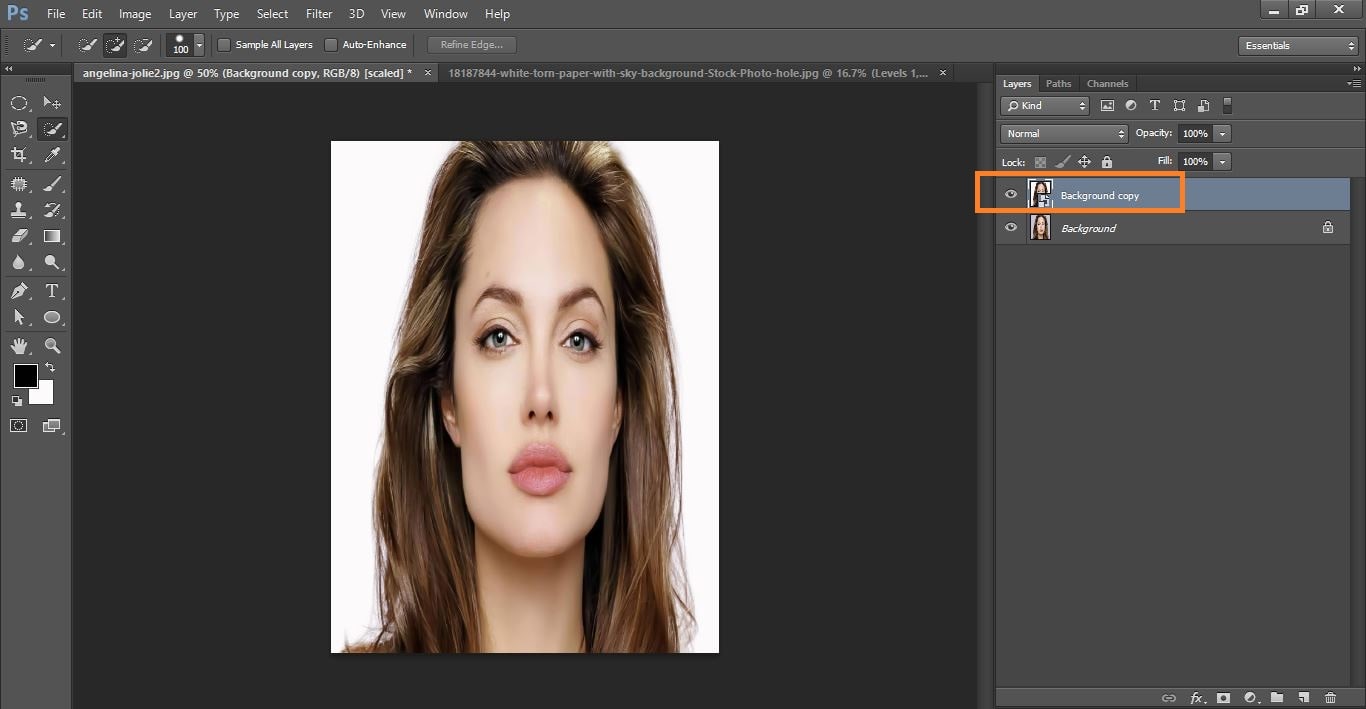The image size is (1366, 709).
Task: Click the delete layer trash icon
Action: [1330, 697]
